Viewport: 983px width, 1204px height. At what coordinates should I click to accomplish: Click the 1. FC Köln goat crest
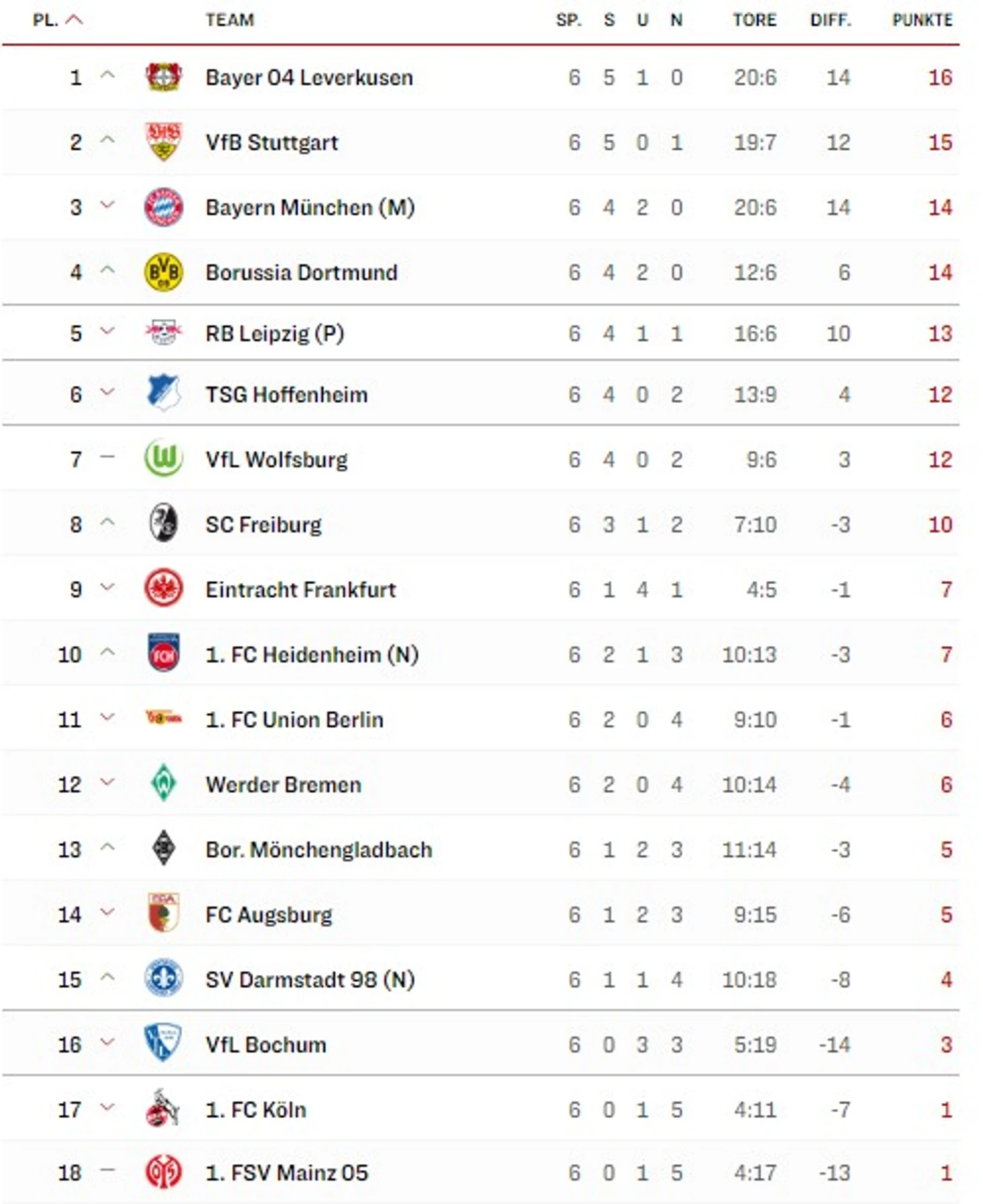click(x=164, y=1108)
